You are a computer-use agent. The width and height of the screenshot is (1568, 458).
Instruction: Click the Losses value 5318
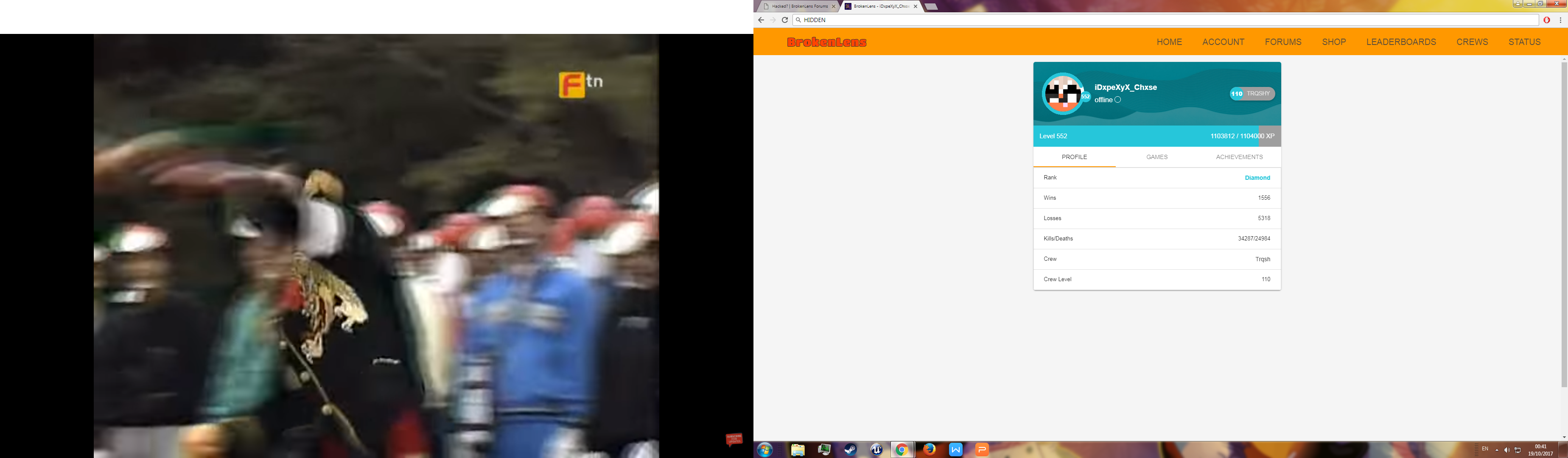1264,218
